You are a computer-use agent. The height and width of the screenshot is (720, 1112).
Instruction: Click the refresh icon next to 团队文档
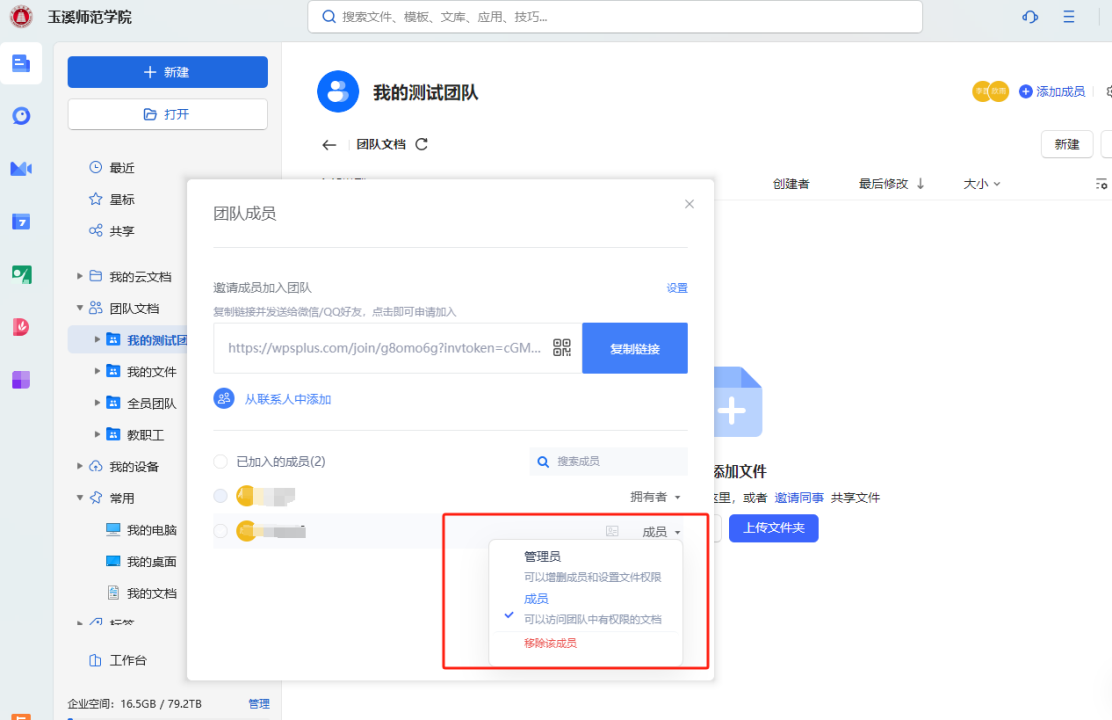(421, 144)
